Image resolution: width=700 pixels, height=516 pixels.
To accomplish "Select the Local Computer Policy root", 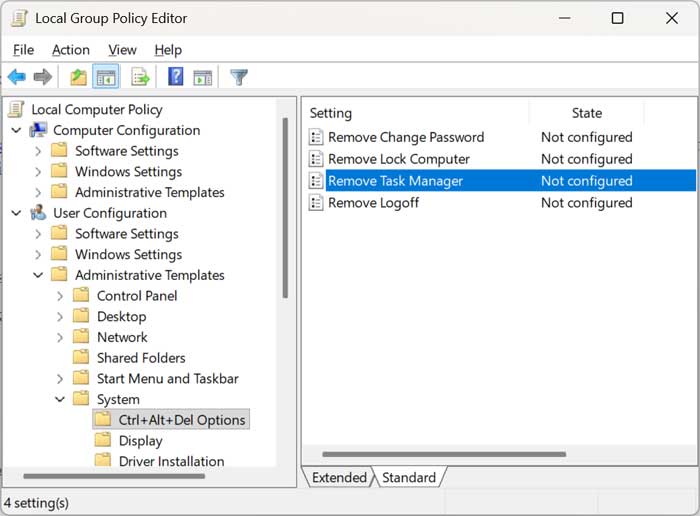I will [97, 109].
